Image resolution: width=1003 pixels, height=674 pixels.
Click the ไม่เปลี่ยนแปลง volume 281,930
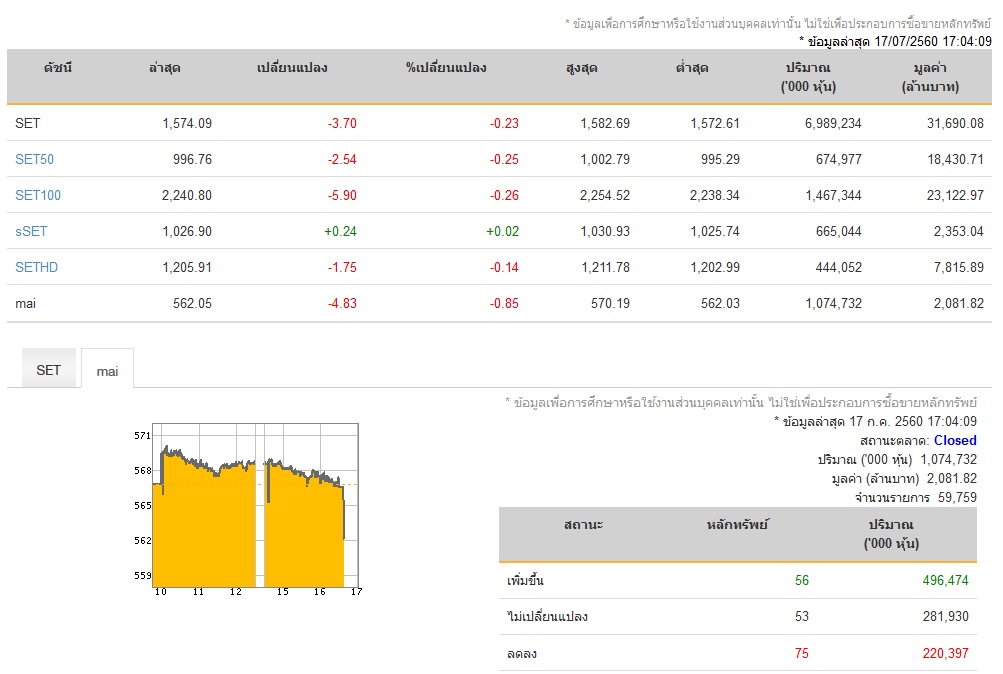click(945, 616)
